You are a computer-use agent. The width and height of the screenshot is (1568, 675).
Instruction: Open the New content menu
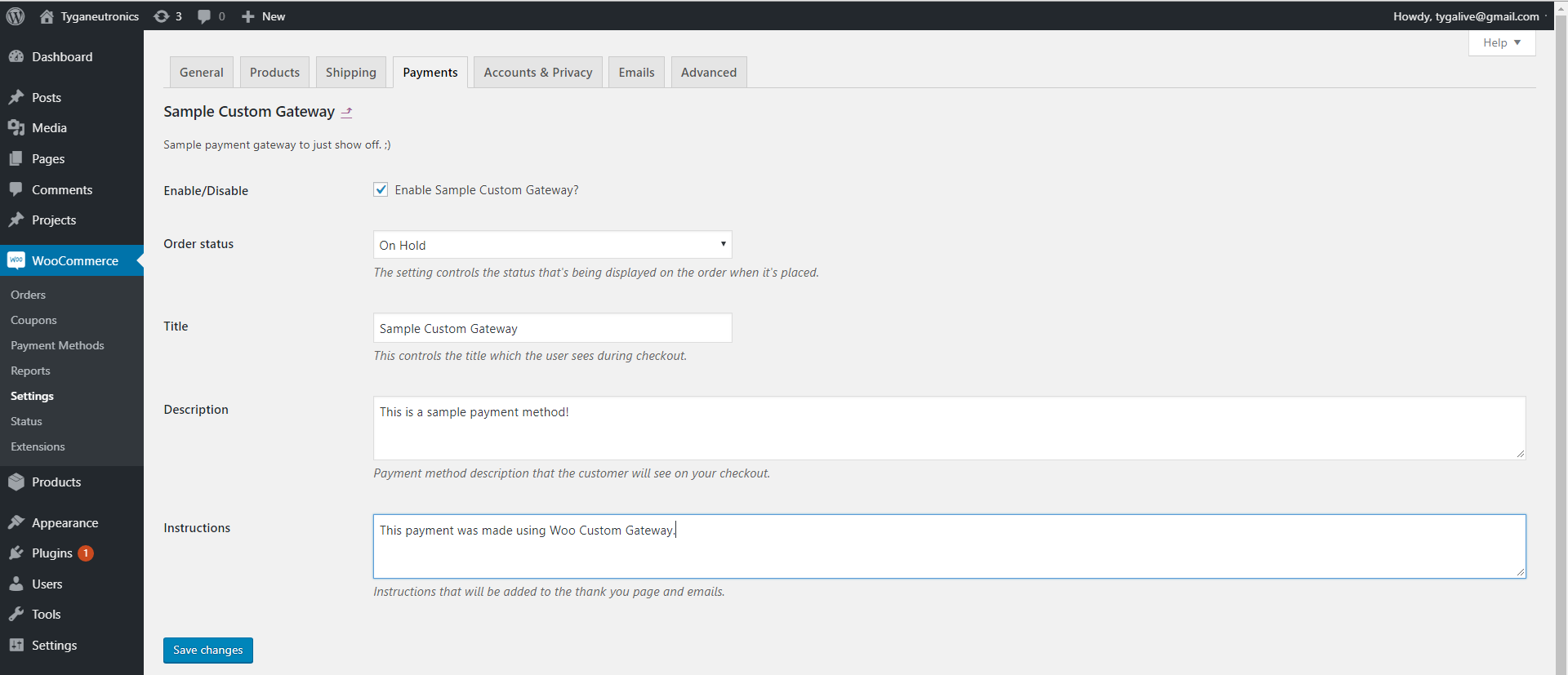click(x=263, y=16)
